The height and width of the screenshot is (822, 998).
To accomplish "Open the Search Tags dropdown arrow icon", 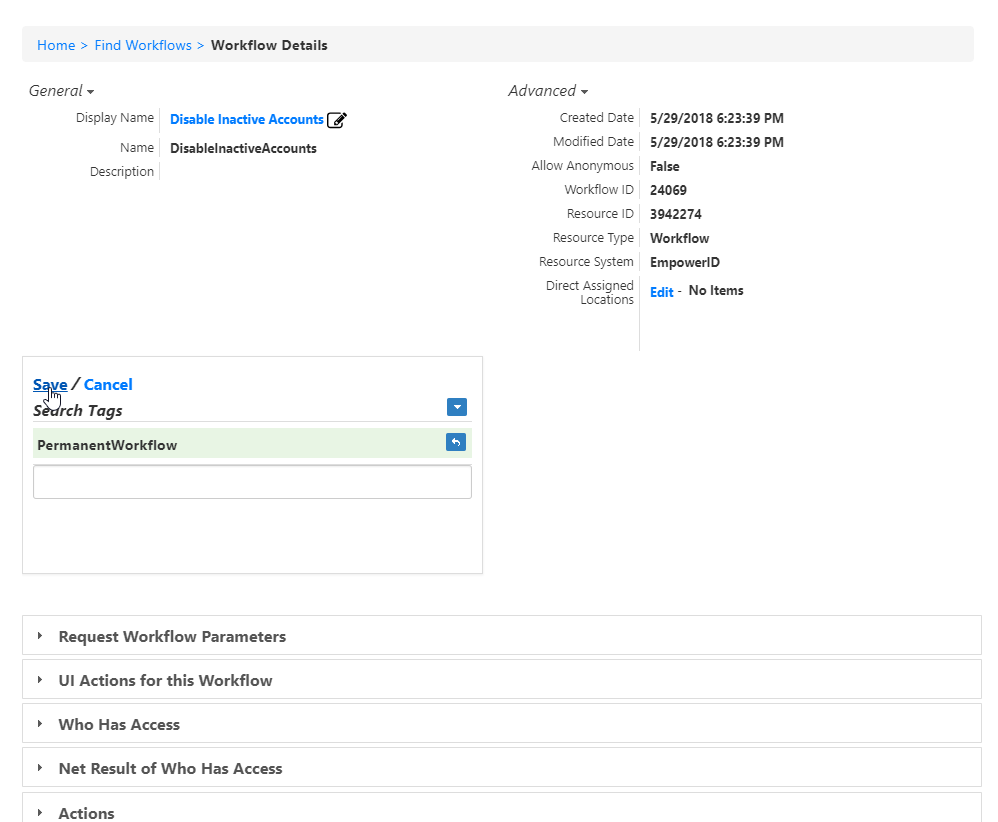I will click(x=456, y=407).
